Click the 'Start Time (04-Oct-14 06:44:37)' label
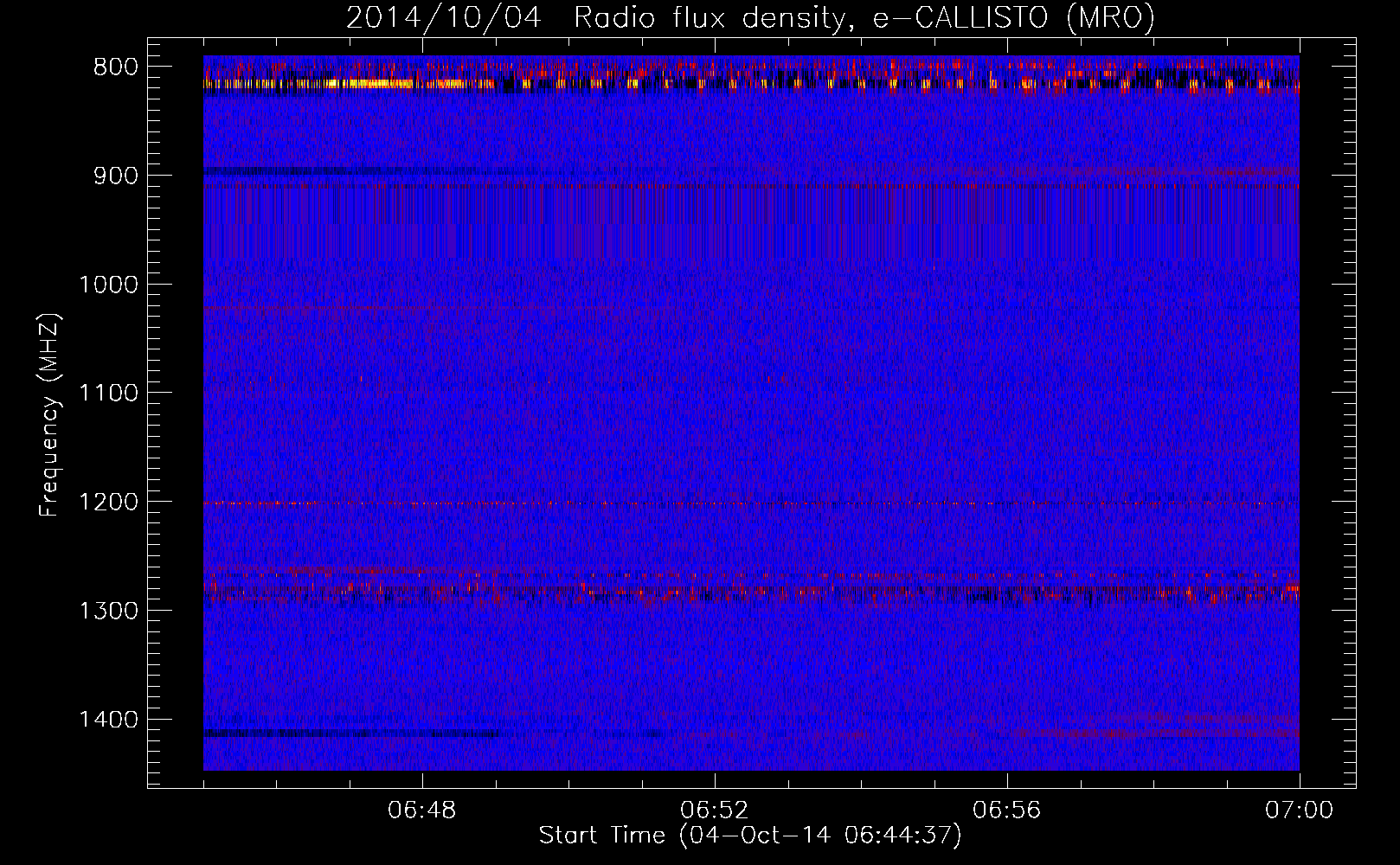Viewport: 1400px width, 865px height. 750,836
